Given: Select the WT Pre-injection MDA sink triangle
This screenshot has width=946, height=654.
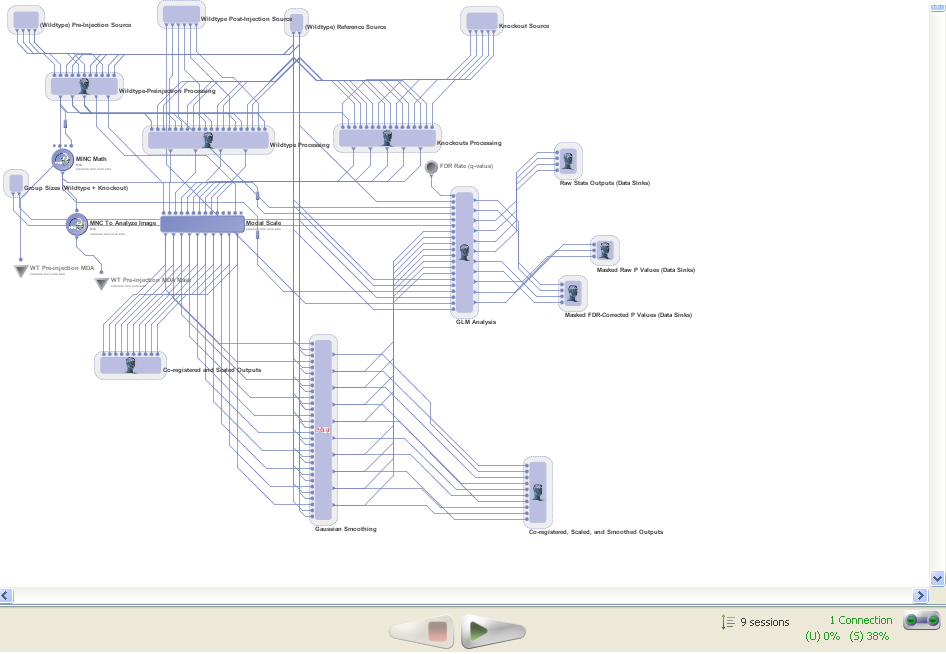Looking at the screenshot, I should tap(21, 270).
